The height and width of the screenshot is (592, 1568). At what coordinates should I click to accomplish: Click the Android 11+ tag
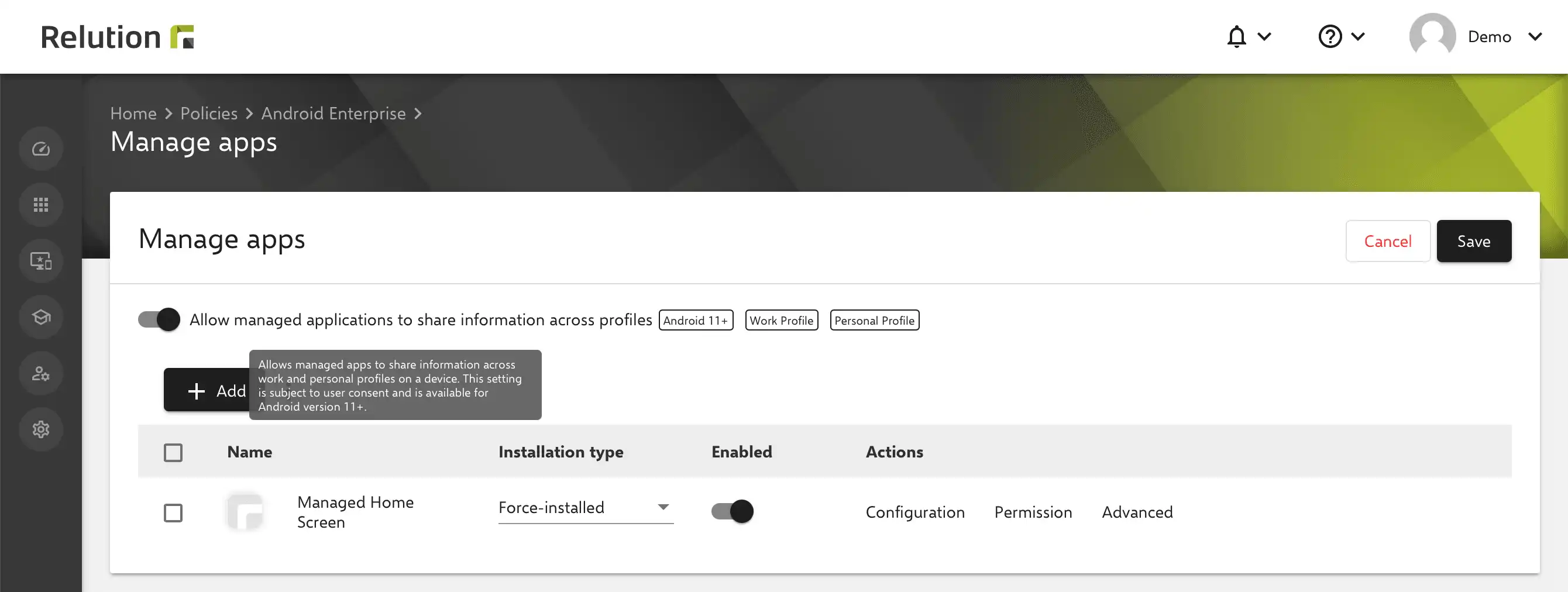tap(696, 320)
